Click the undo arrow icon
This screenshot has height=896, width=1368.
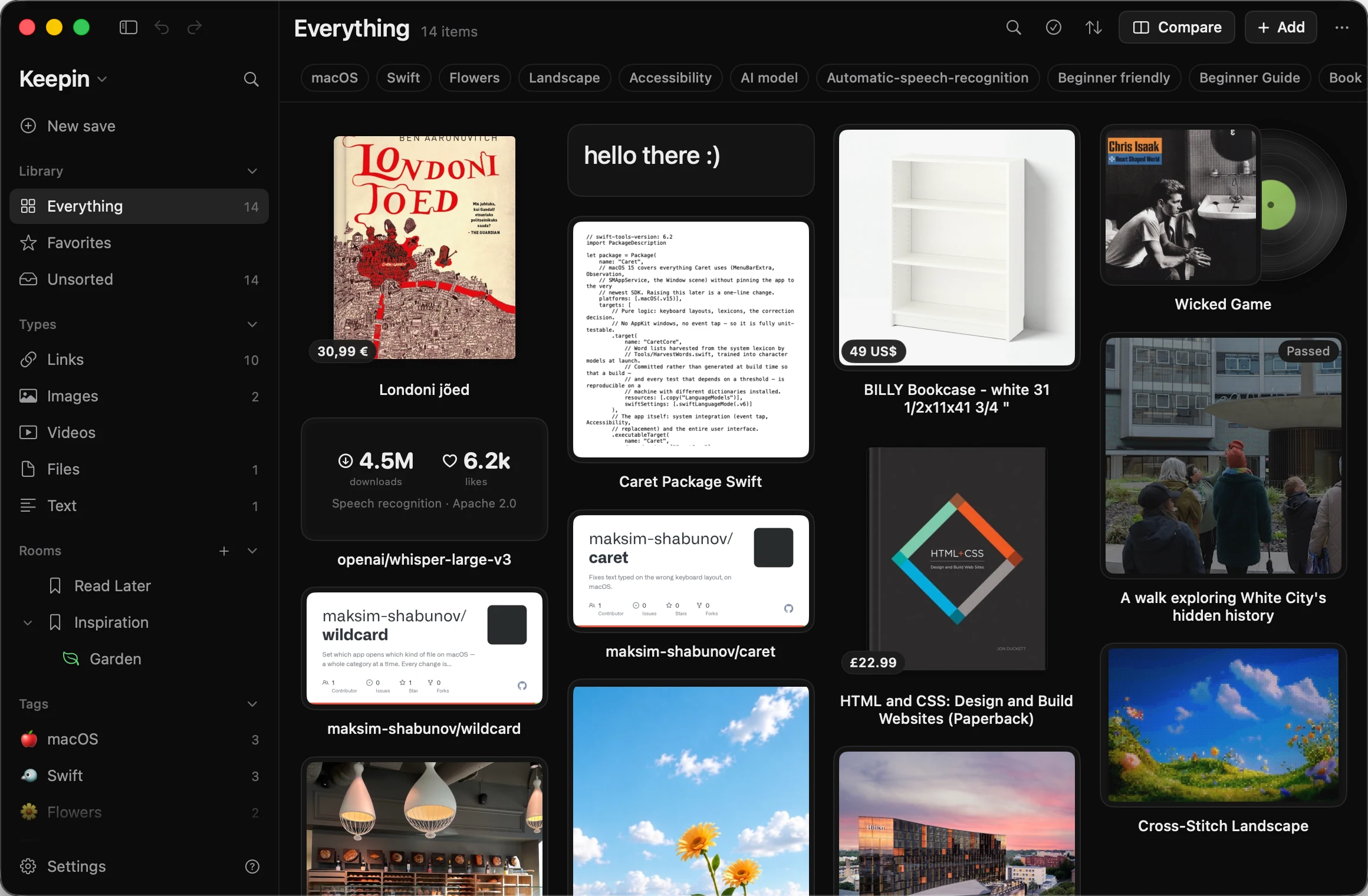click(x=162, y=27)
